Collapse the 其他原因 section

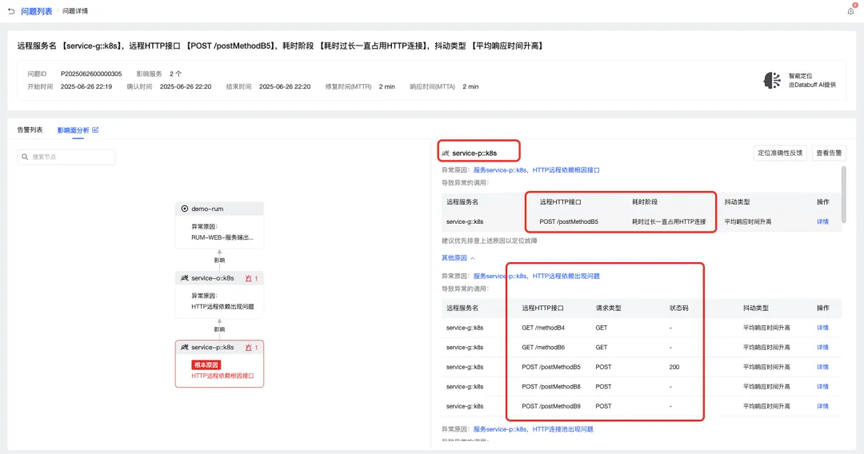(458, 258)
